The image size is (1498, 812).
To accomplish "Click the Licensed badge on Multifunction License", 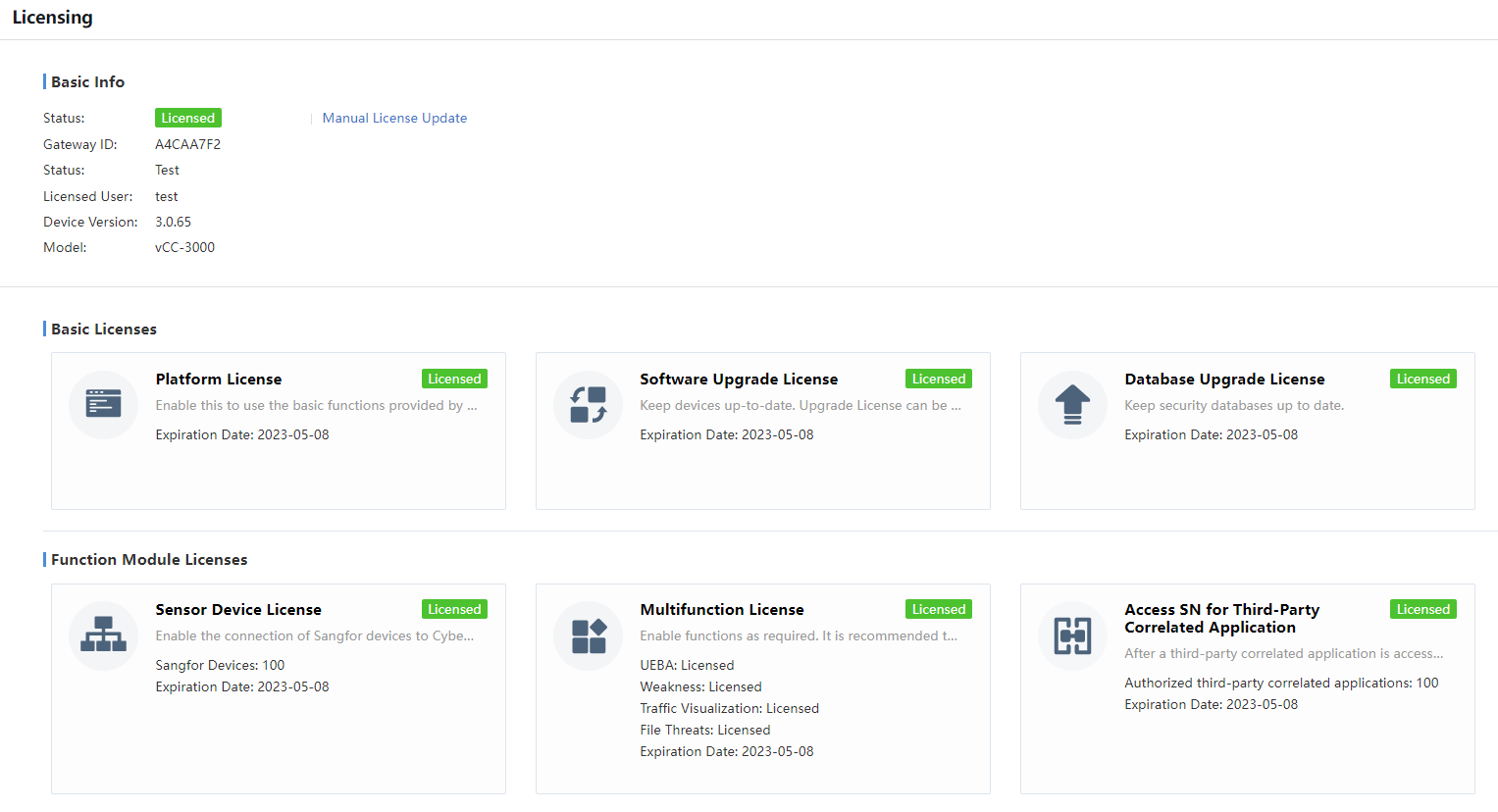I will pyautogui.click(x=938, y=609).
